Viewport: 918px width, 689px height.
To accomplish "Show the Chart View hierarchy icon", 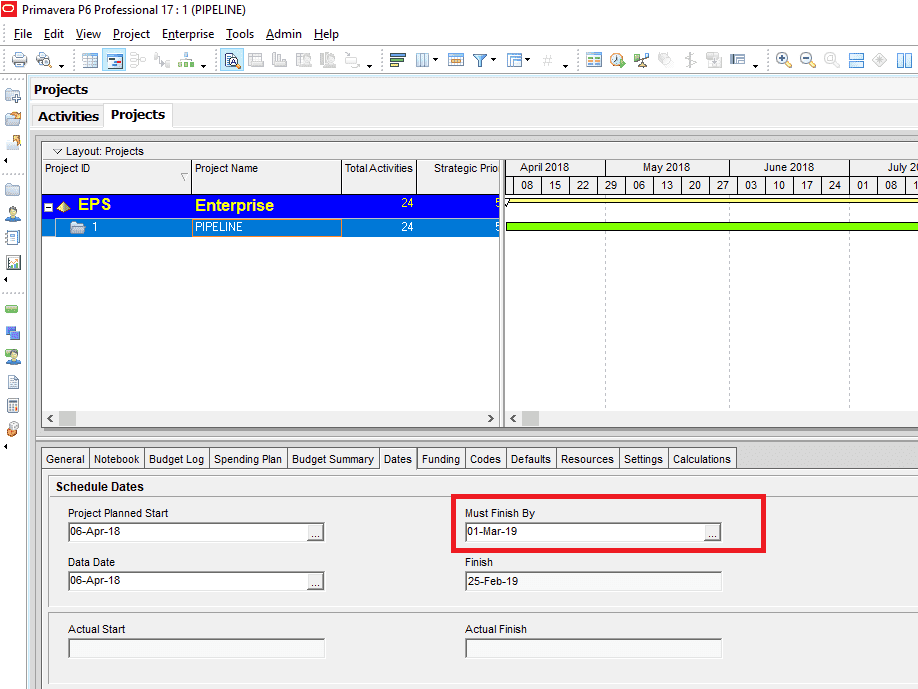I will pyautogui.click(x=186, y=60).
